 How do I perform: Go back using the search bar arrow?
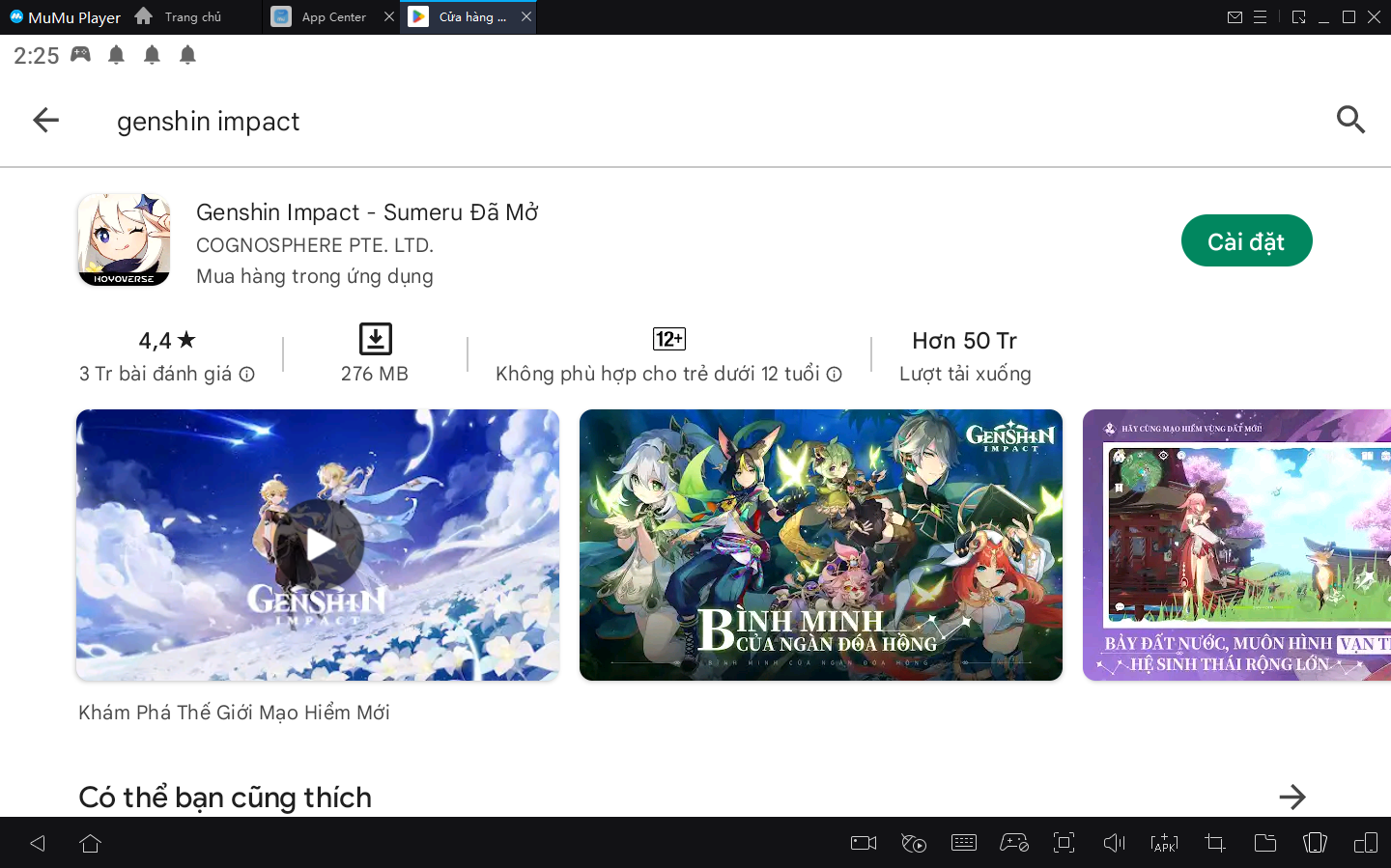(45, 120)
